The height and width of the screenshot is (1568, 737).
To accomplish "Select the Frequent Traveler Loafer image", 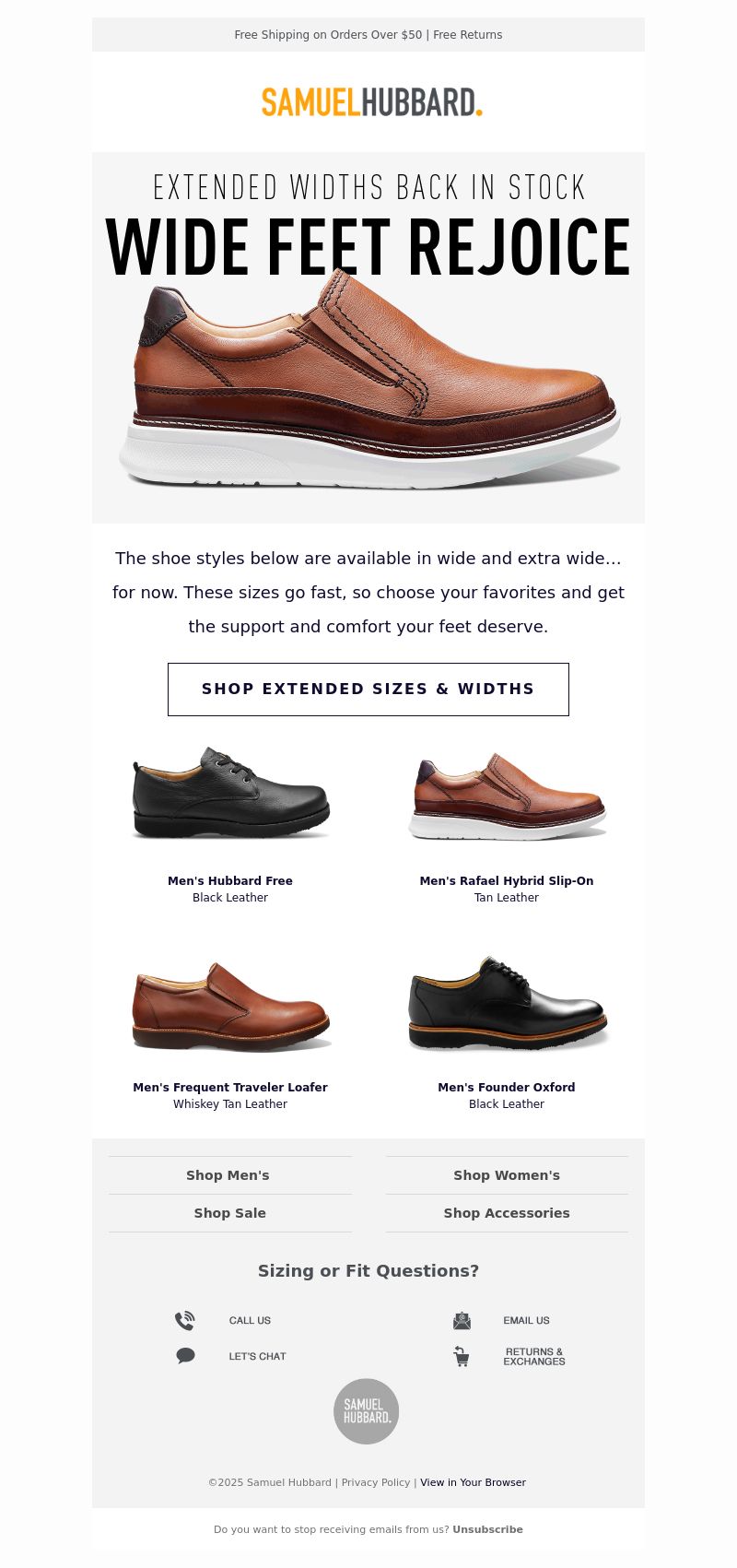I will tap(230, 1006).
